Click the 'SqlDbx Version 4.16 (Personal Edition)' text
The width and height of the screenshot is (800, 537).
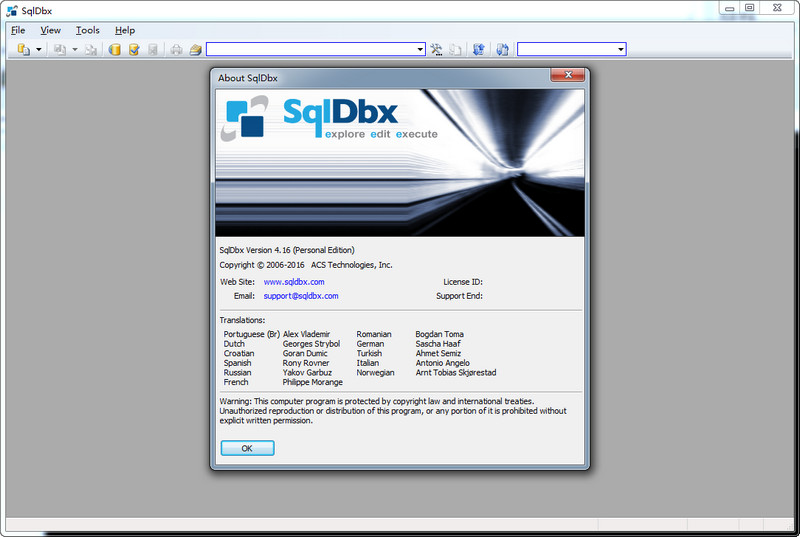[x=287, y=250]
